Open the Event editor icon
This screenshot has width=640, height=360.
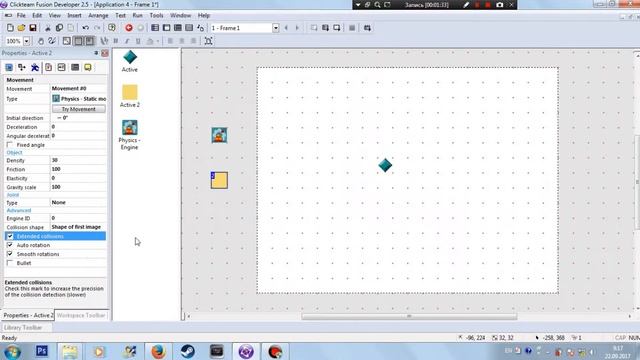coord(178,28)
